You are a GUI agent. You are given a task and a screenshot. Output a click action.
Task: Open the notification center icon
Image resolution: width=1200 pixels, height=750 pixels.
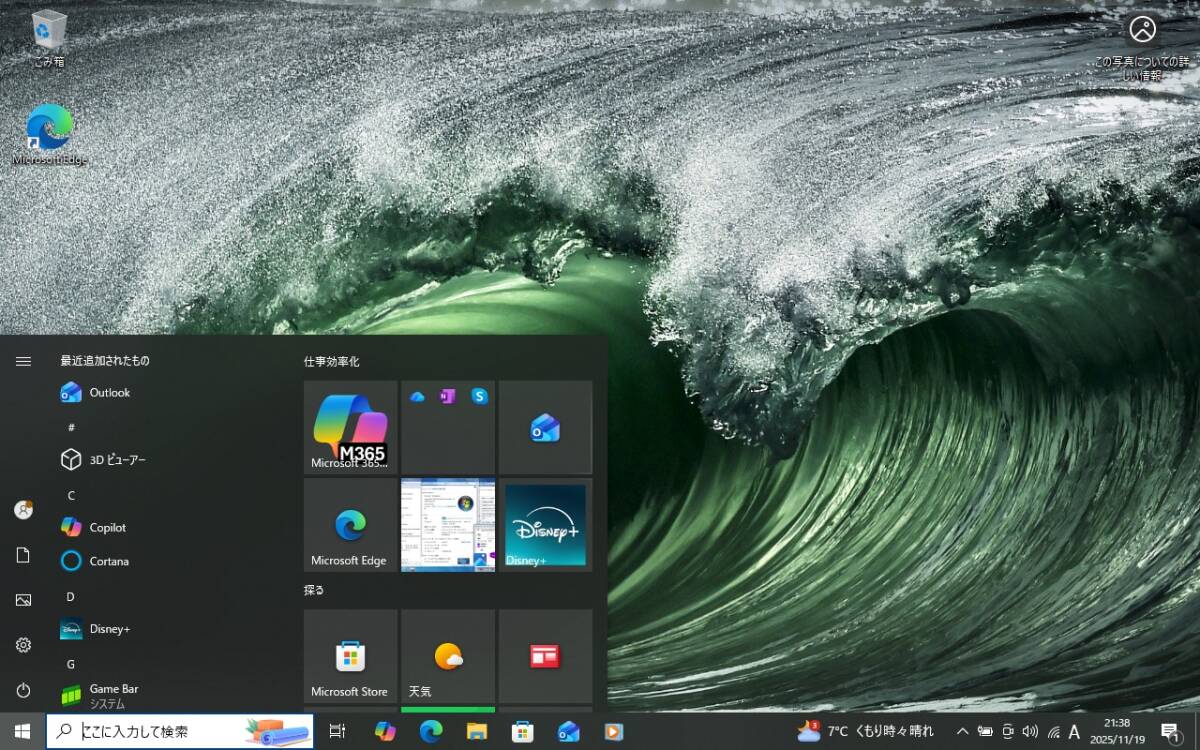point(1170,731)
